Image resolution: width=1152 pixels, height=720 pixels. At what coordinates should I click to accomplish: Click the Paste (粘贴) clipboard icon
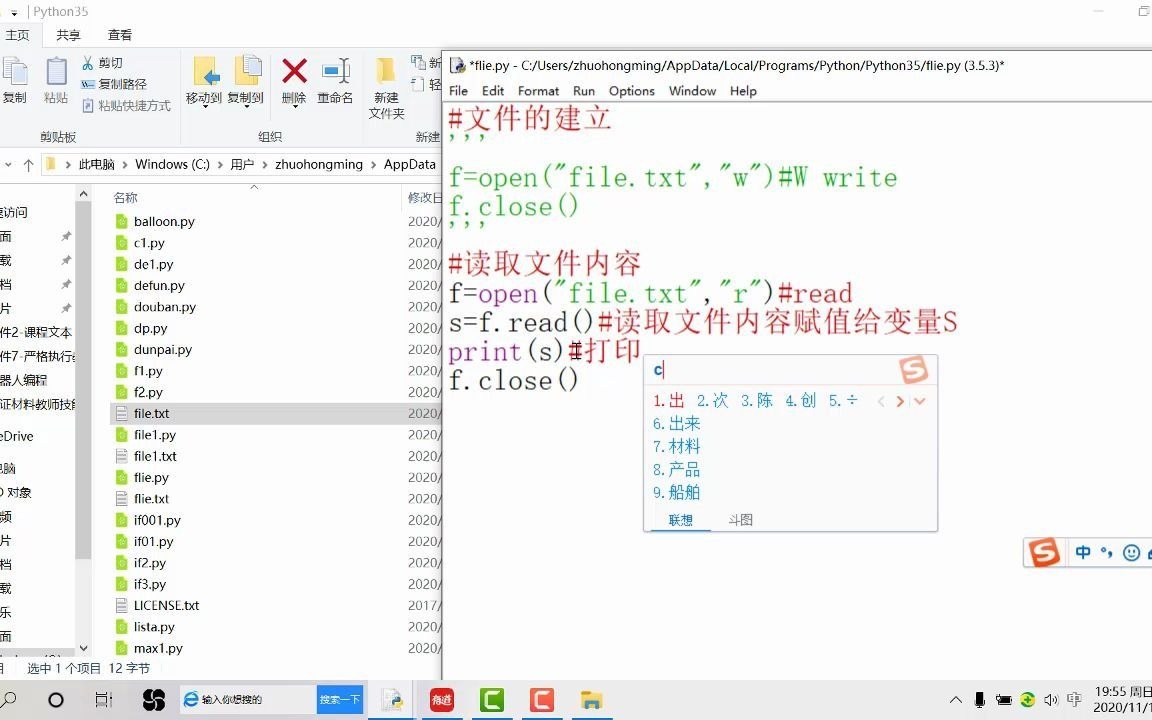[56, 72]
